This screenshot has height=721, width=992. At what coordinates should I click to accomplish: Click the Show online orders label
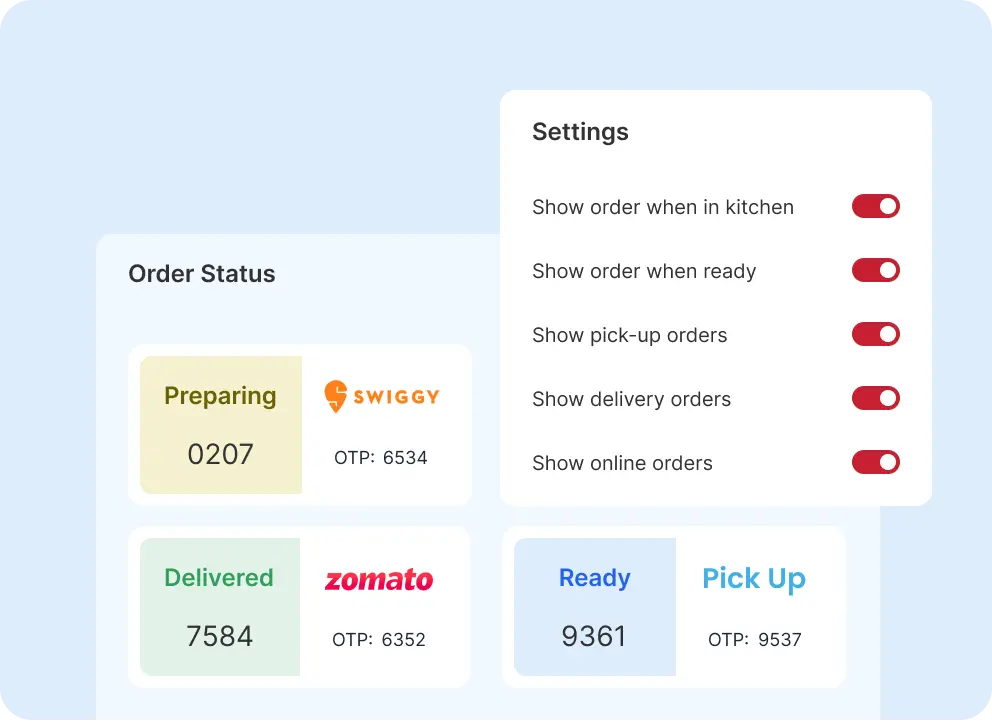[x=622, y=463]
